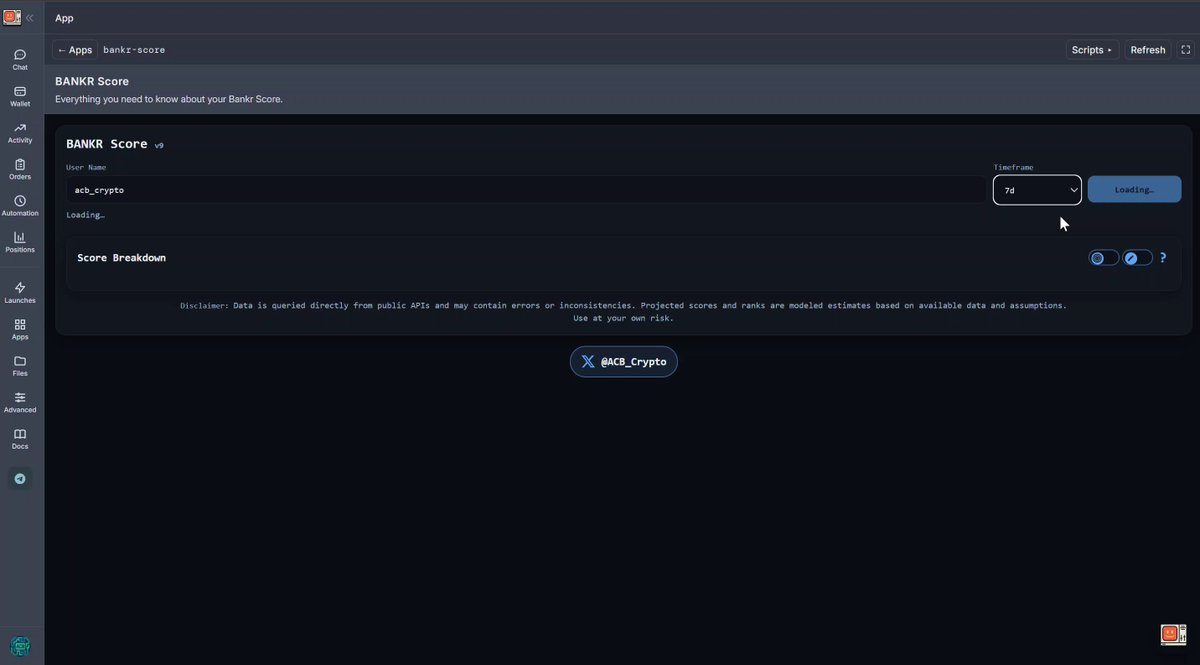Screen dimensions: 1200x665
Task: Toggle fullscreen for the app
Action: coord(1186,50)
